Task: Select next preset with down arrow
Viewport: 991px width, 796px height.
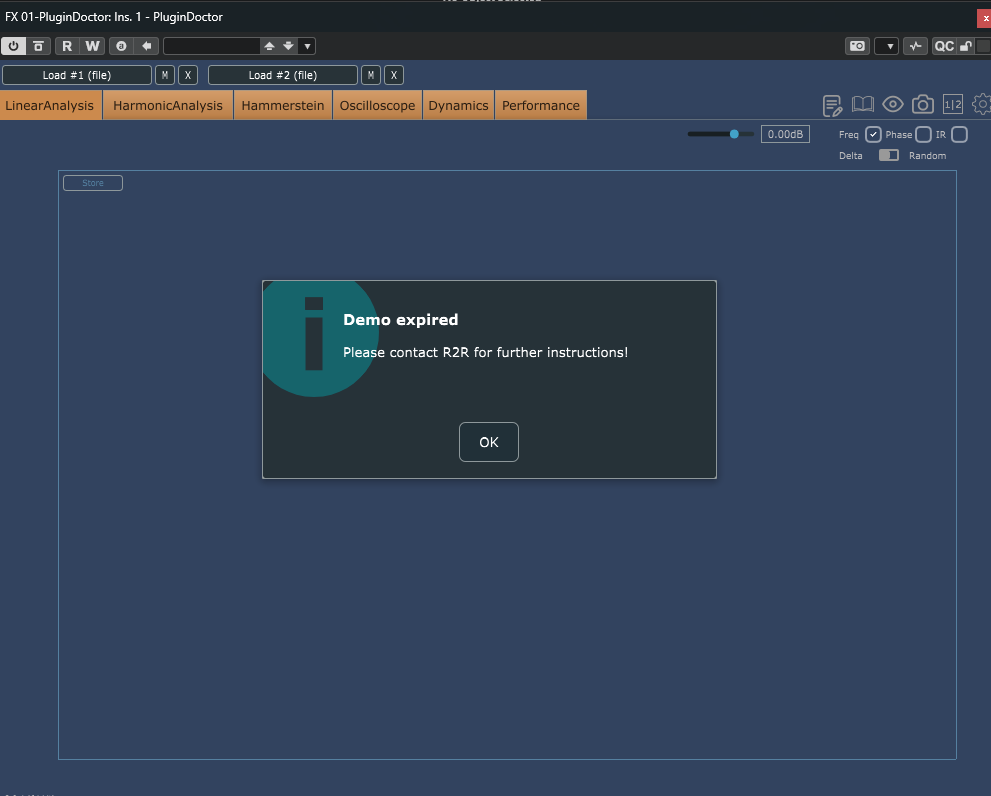Action: coord(288,46)
